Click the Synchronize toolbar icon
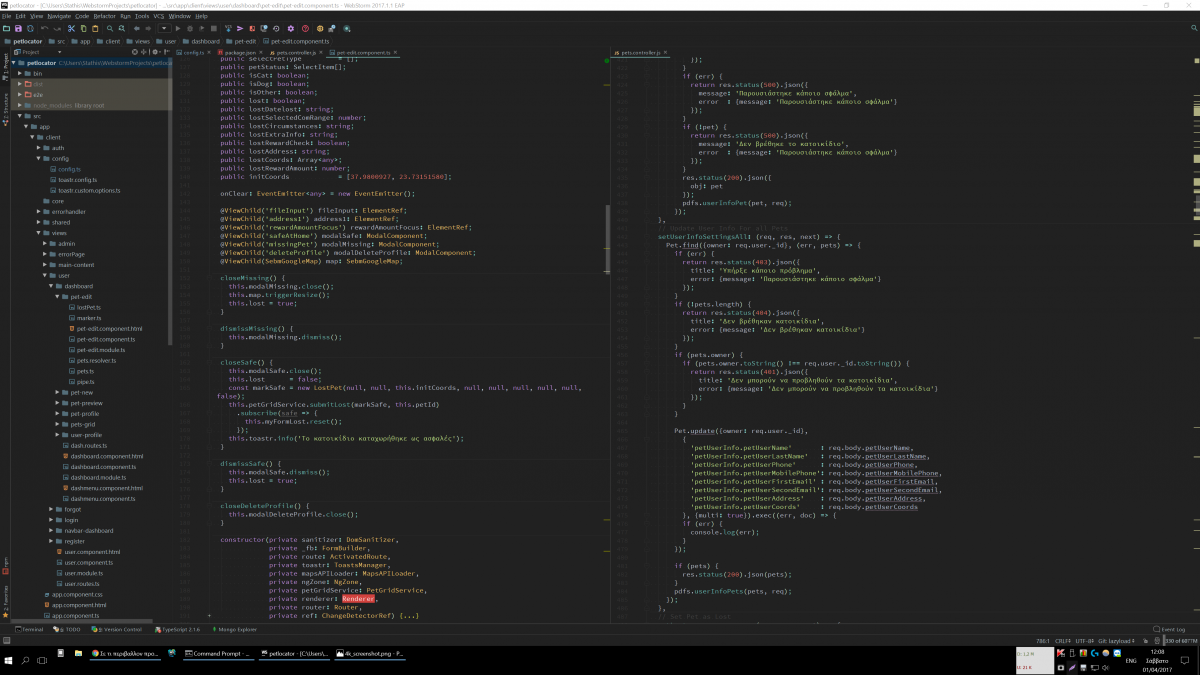1200x675 pixels. click(30, 28)
